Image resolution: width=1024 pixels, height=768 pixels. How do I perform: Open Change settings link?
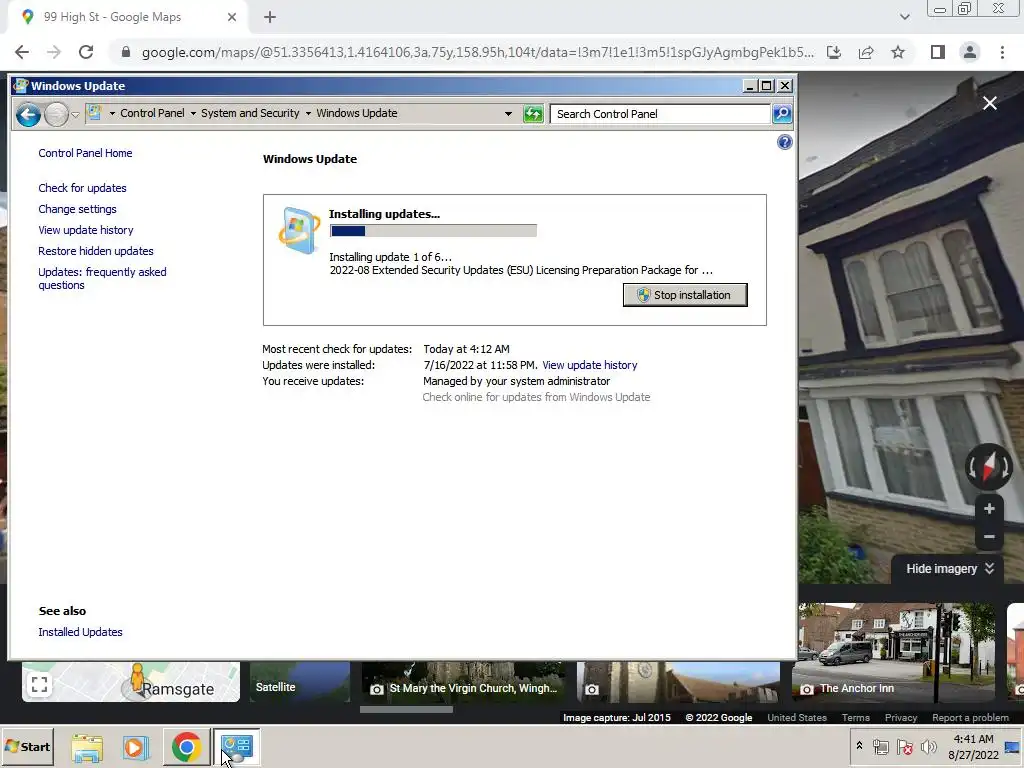point(77,209)
